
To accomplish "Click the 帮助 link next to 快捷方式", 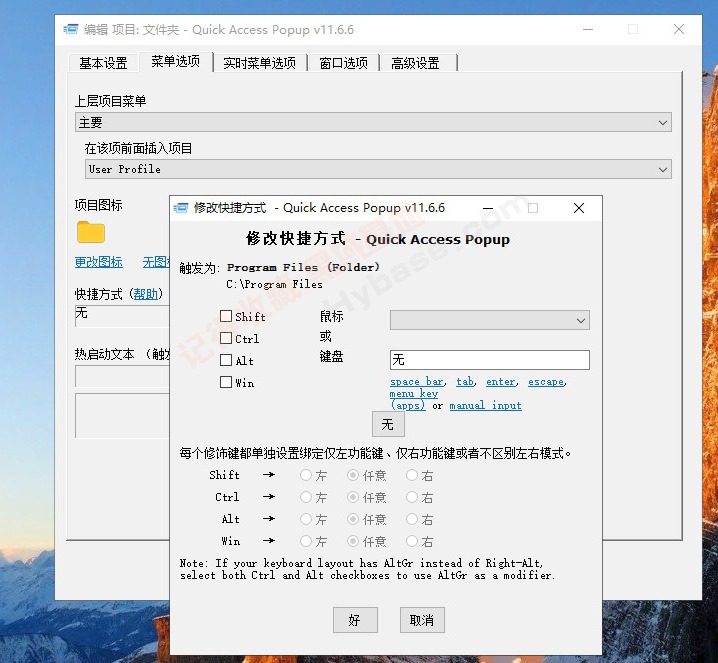I will (x=146, y=293).
